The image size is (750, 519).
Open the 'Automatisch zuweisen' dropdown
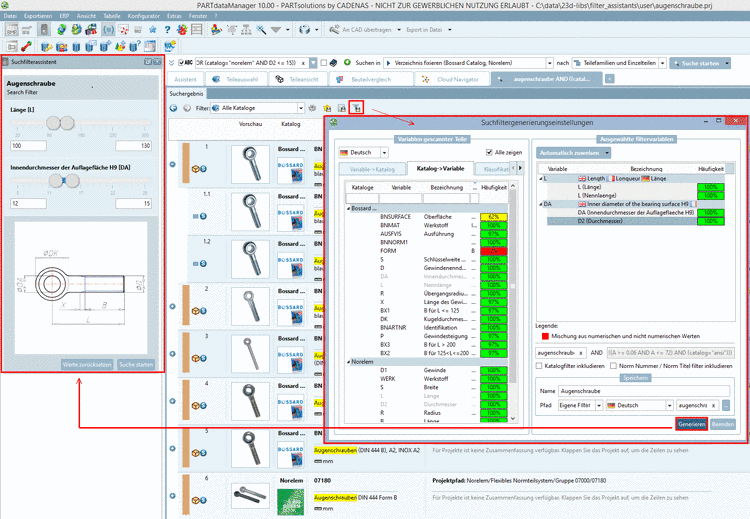tap(572, 153)
